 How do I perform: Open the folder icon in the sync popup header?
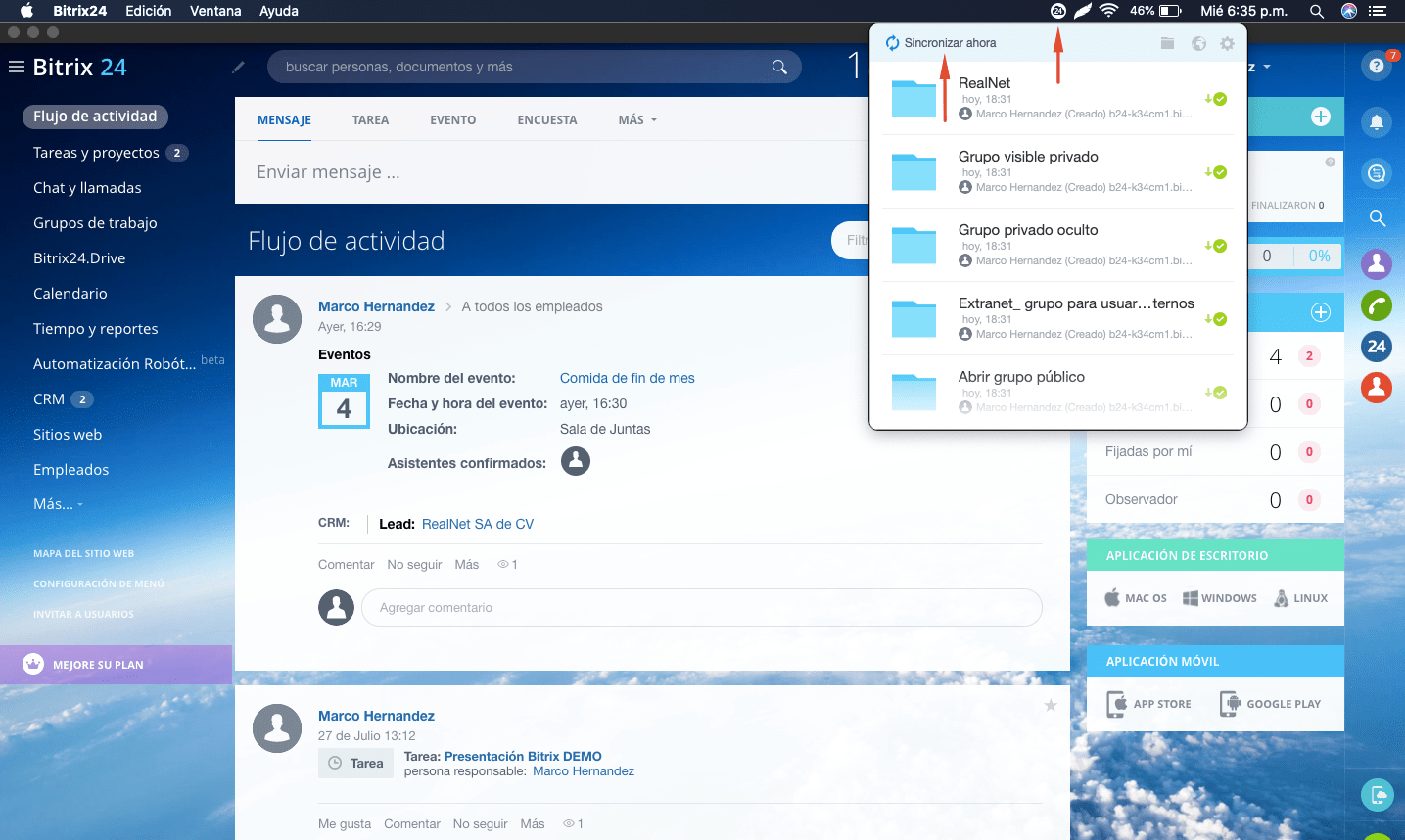pos(1167,43)
